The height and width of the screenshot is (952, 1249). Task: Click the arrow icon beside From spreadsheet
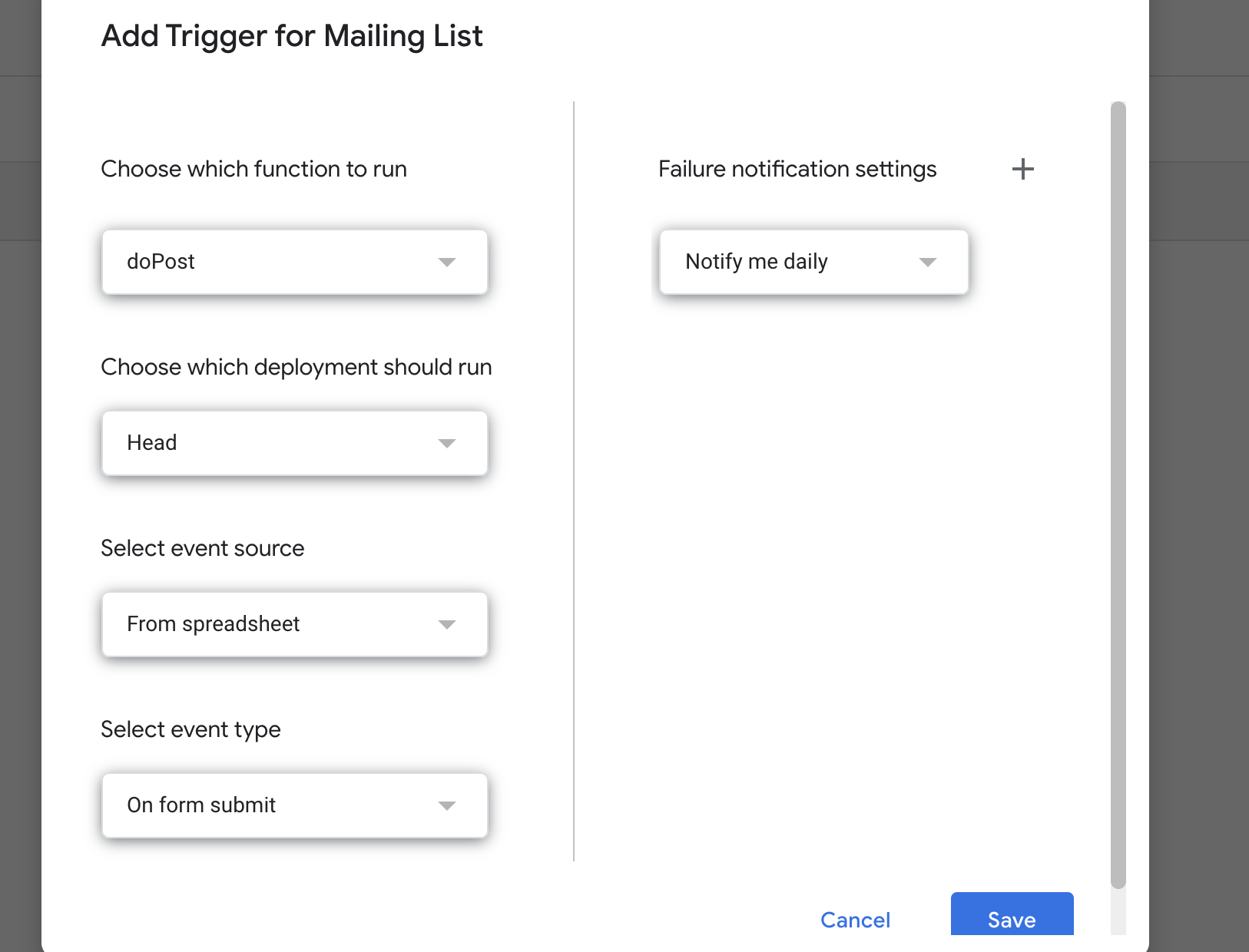[x=447, y=625]
